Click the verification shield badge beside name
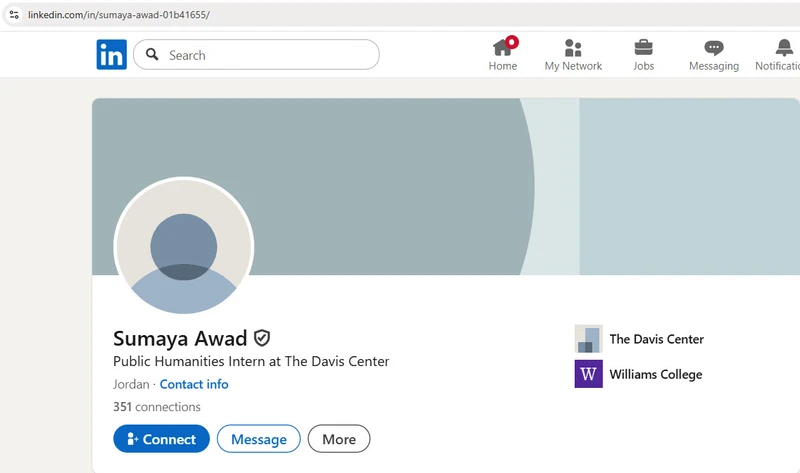800x473 pixels. coord(262,338)
